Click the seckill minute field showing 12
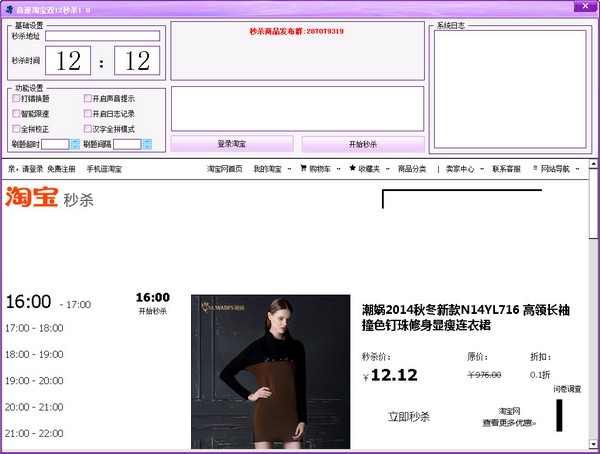Screen dimensions: 600x454 [x=137, y=60]
